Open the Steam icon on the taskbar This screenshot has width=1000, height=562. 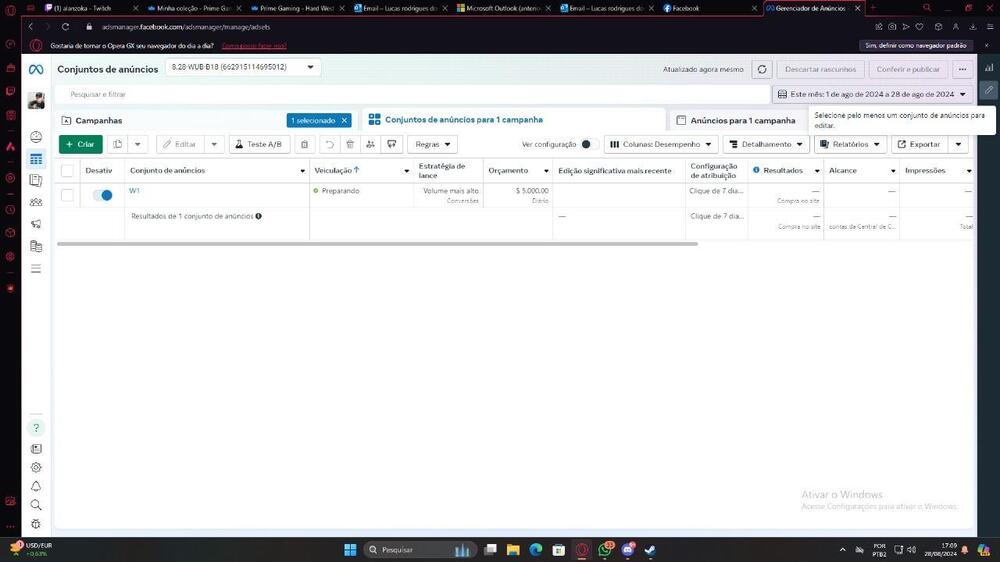click(650, 550)
